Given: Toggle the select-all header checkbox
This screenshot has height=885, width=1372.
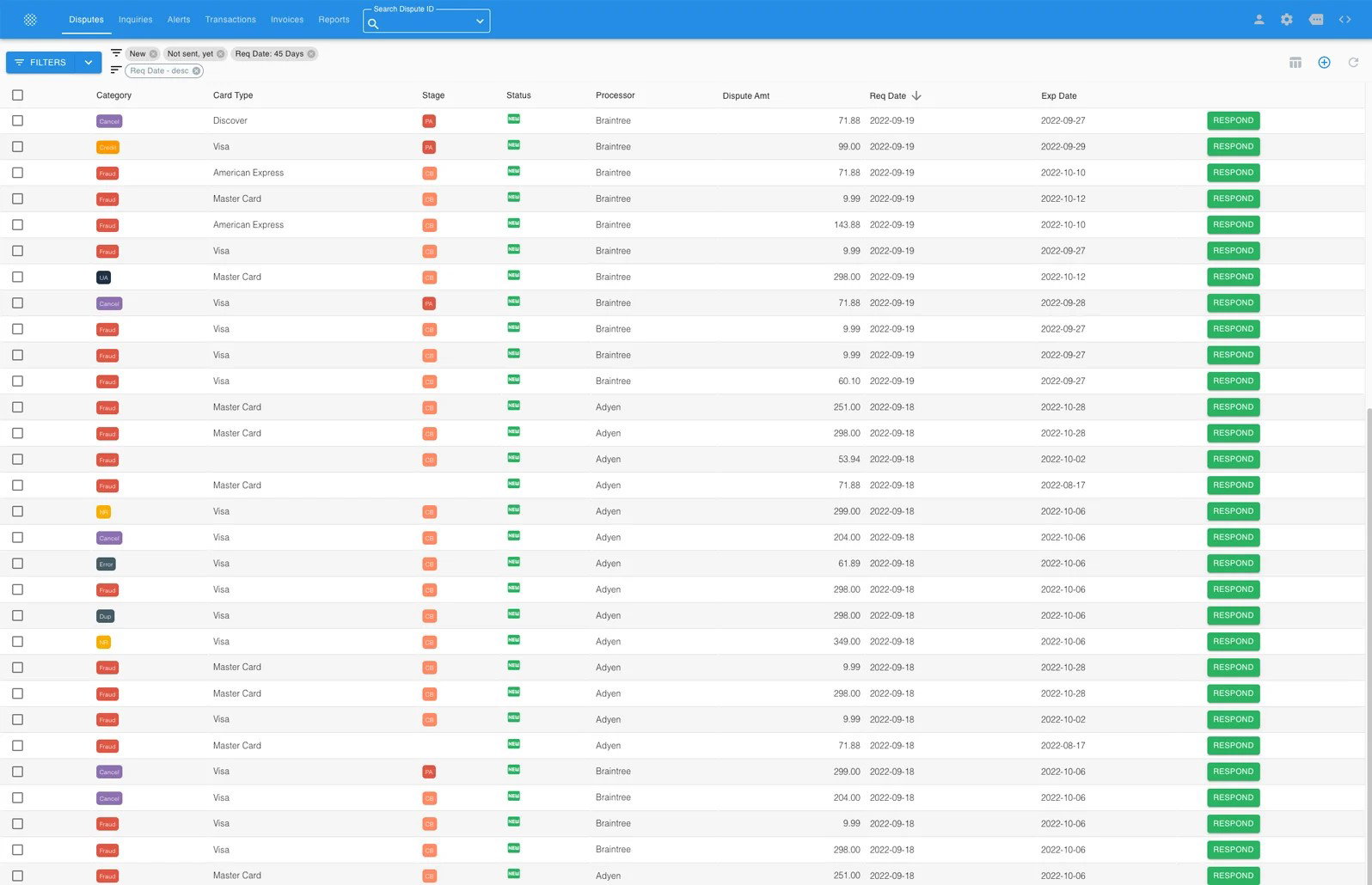Looking at the screenshot, I should pyautogui.click(x=17, y=95).
